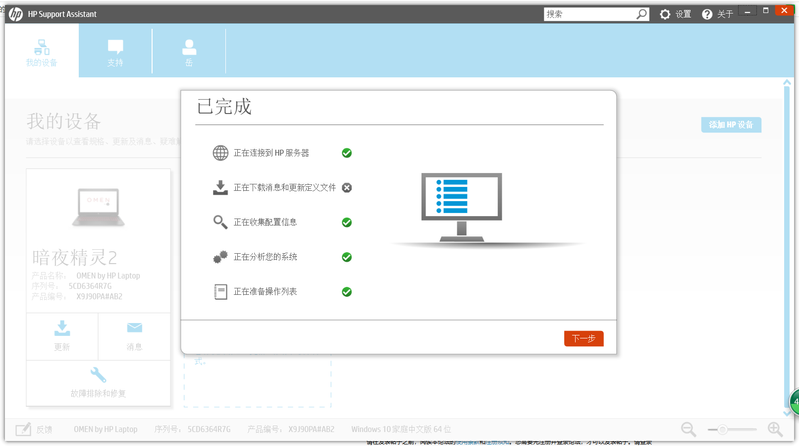Click 序列号 5CD6364R7G in the status bar
The image size is (799, 446).
click(x=193, y=429)
